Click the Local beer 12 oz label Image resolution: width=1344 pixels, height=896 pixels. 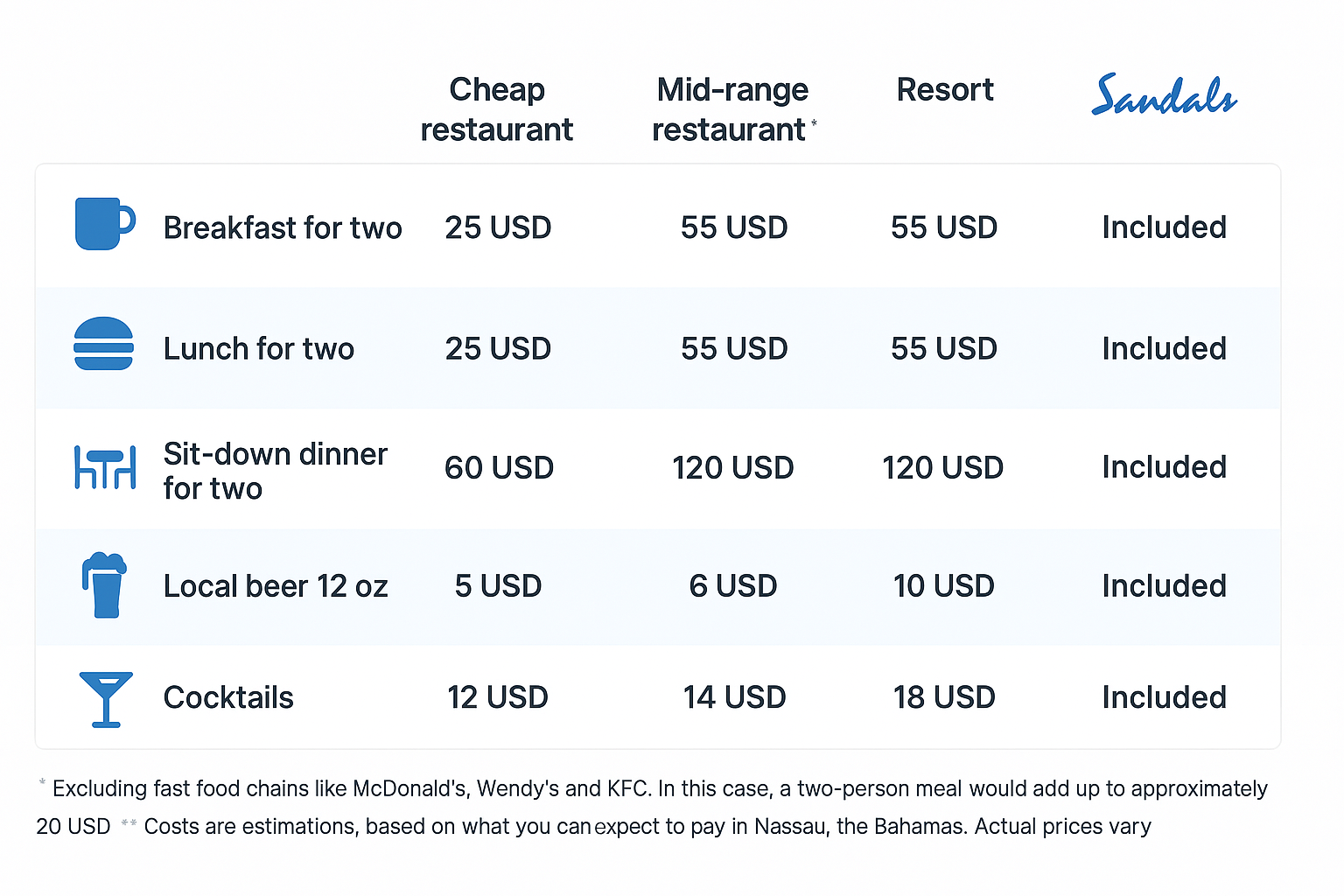pos(276,586)
